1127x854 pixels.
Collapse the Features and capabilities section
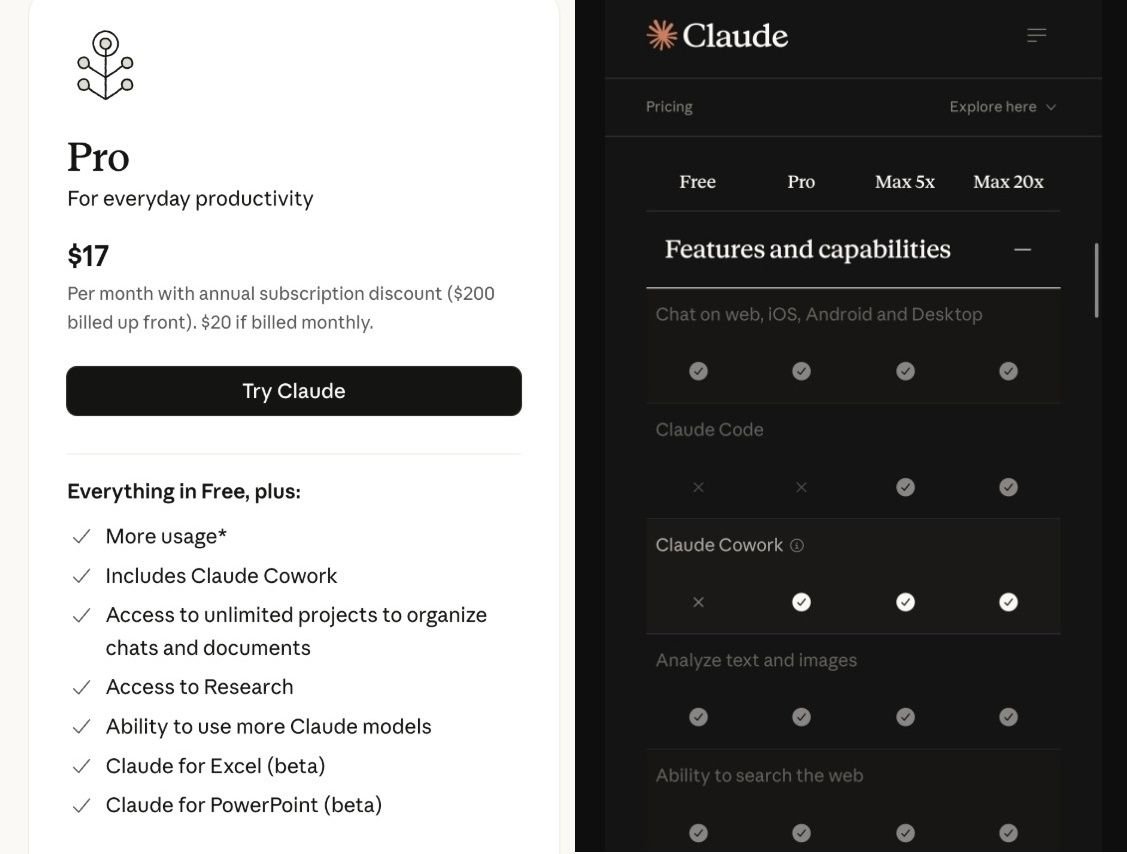click(1022, 249)
